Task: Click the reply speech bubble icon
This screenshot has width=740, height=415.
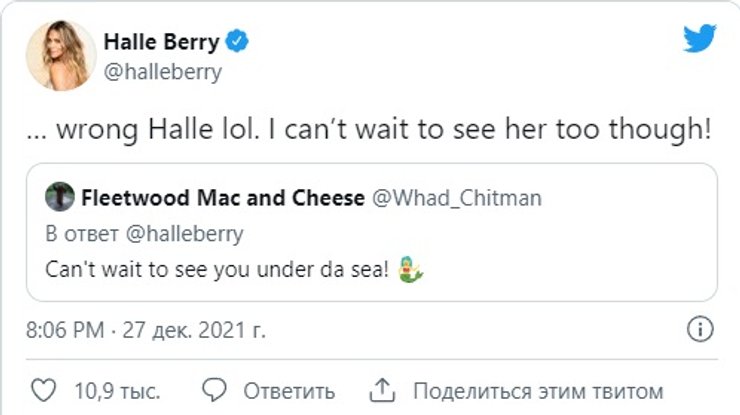Action: click(x=213, y=389)
